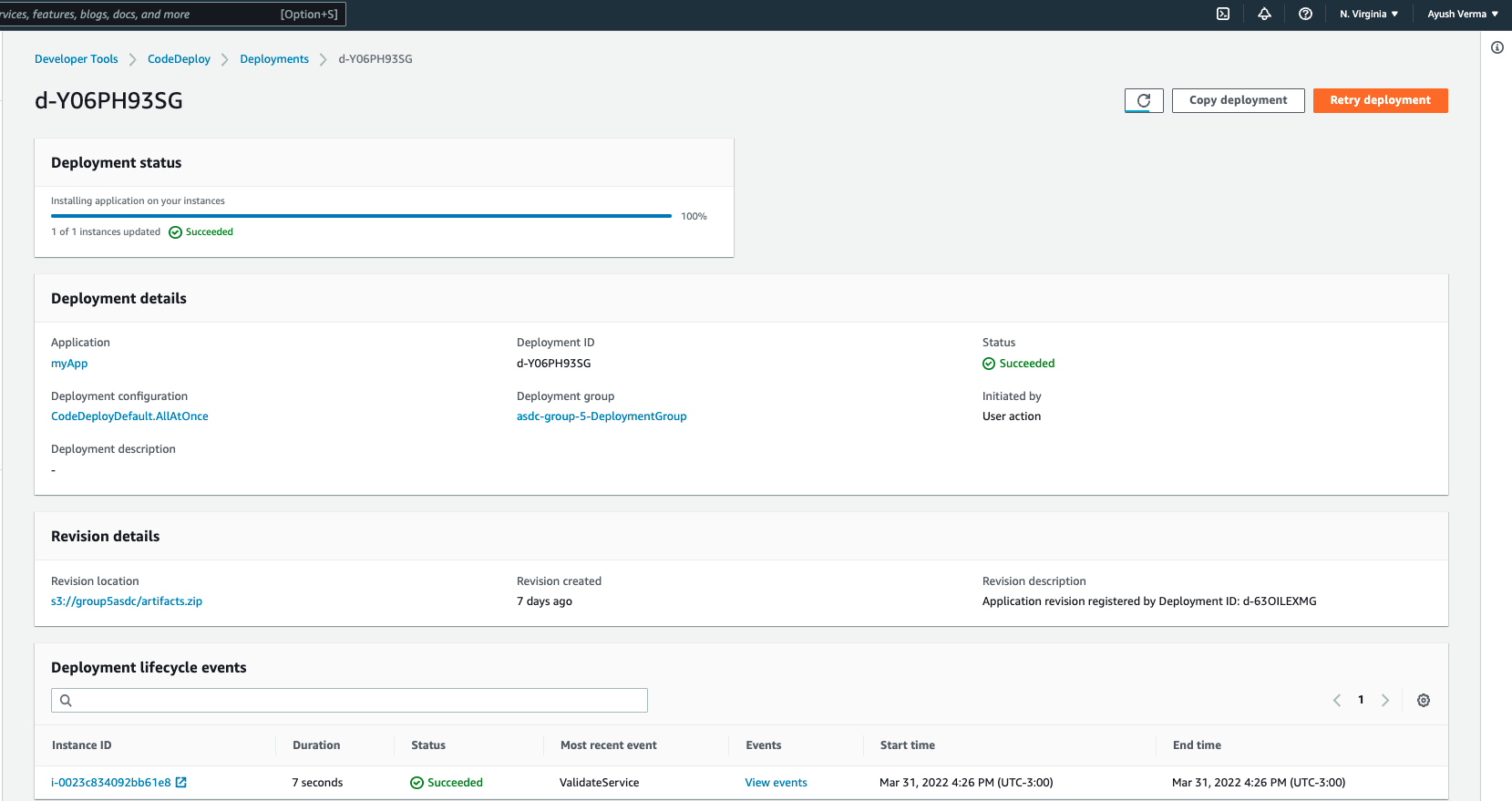Viewport: 1512px width, 801px height.
Task: Go to previous page of lifecycle events
Action: (x=1337, y=700)
